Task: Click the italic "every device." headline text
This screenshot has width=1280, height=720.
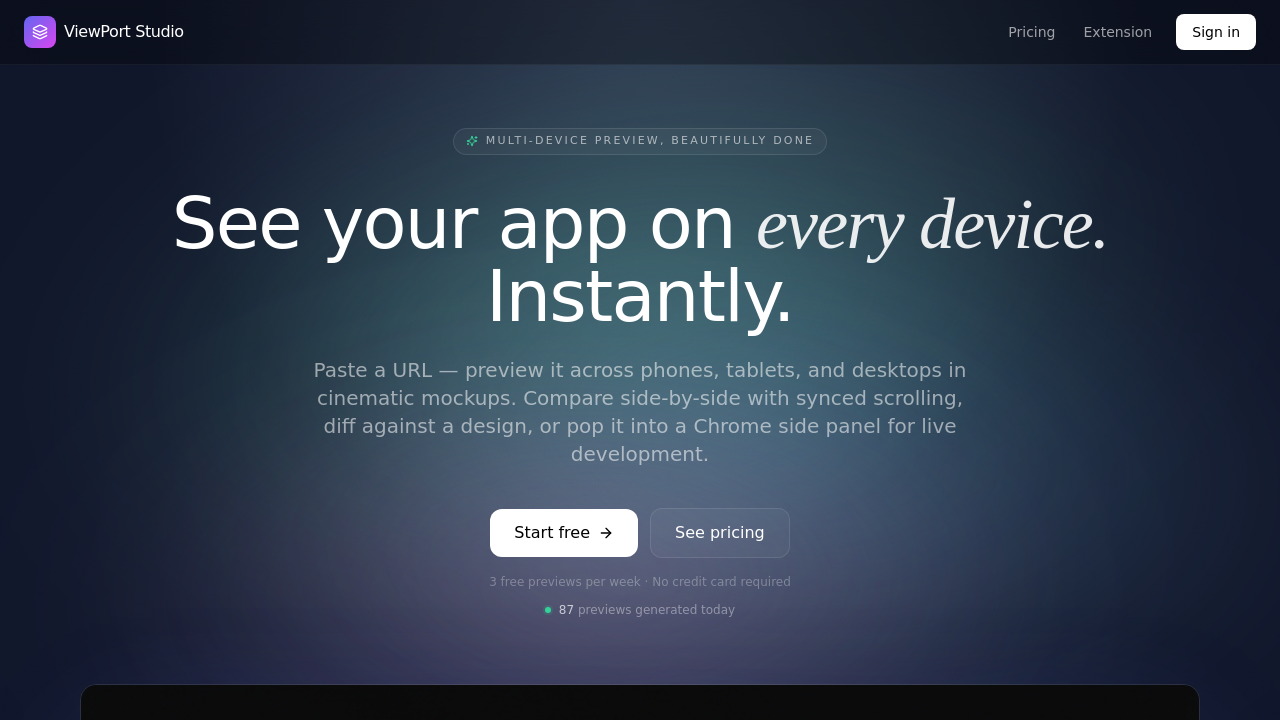Action: coord(932,224)
